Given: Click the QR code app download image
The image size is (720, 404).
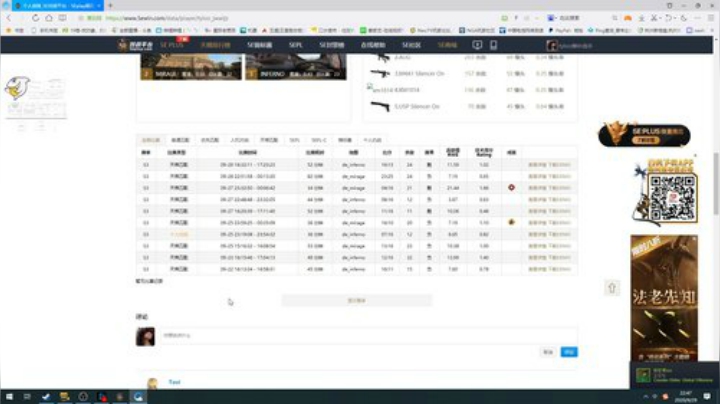Looking at the screenshot, I should 672,197.
